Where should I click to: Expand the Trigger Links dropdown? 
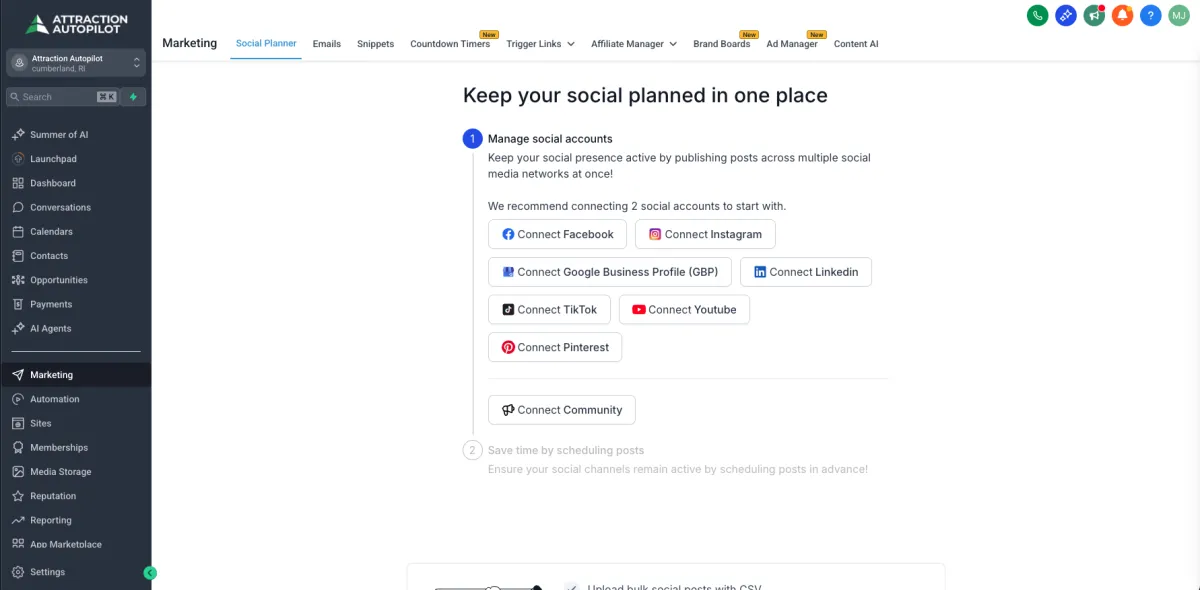540,44
